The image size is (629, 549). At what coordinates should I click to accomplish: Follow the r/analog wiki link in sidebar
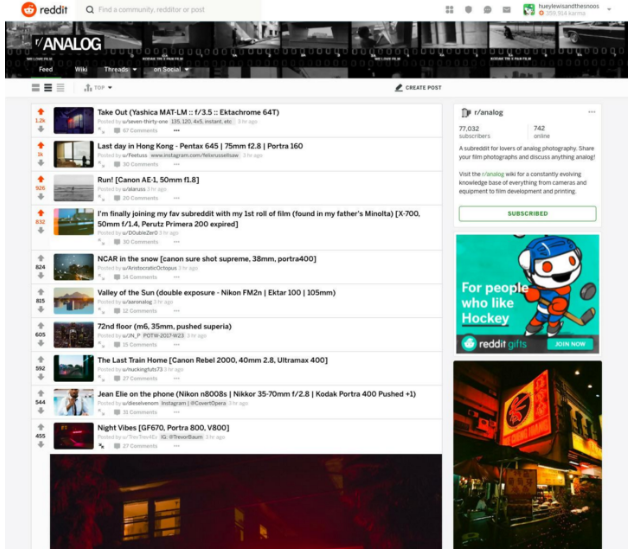(x=493, y=174)
